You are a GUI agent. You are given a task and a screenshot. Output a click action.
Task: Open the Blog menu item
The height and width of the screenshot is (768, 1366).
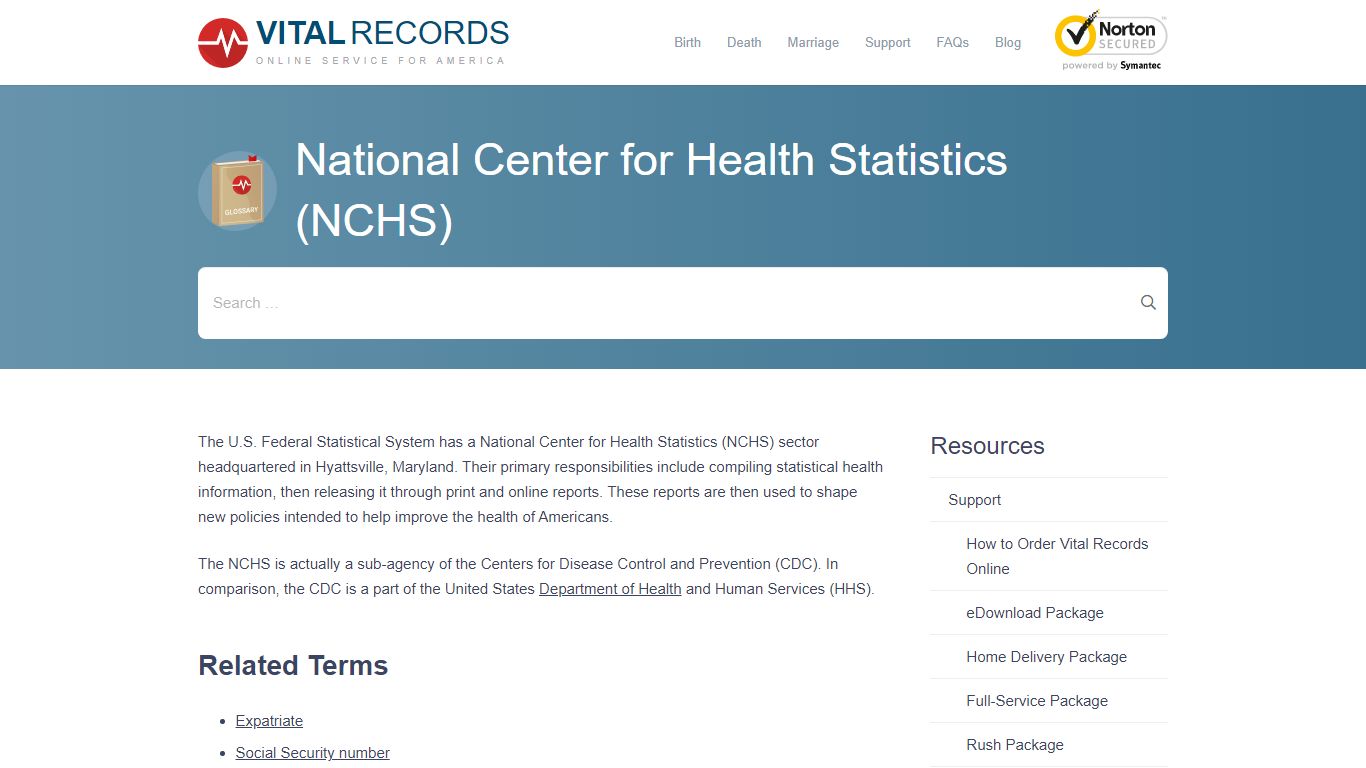[x=1008, y=42]
